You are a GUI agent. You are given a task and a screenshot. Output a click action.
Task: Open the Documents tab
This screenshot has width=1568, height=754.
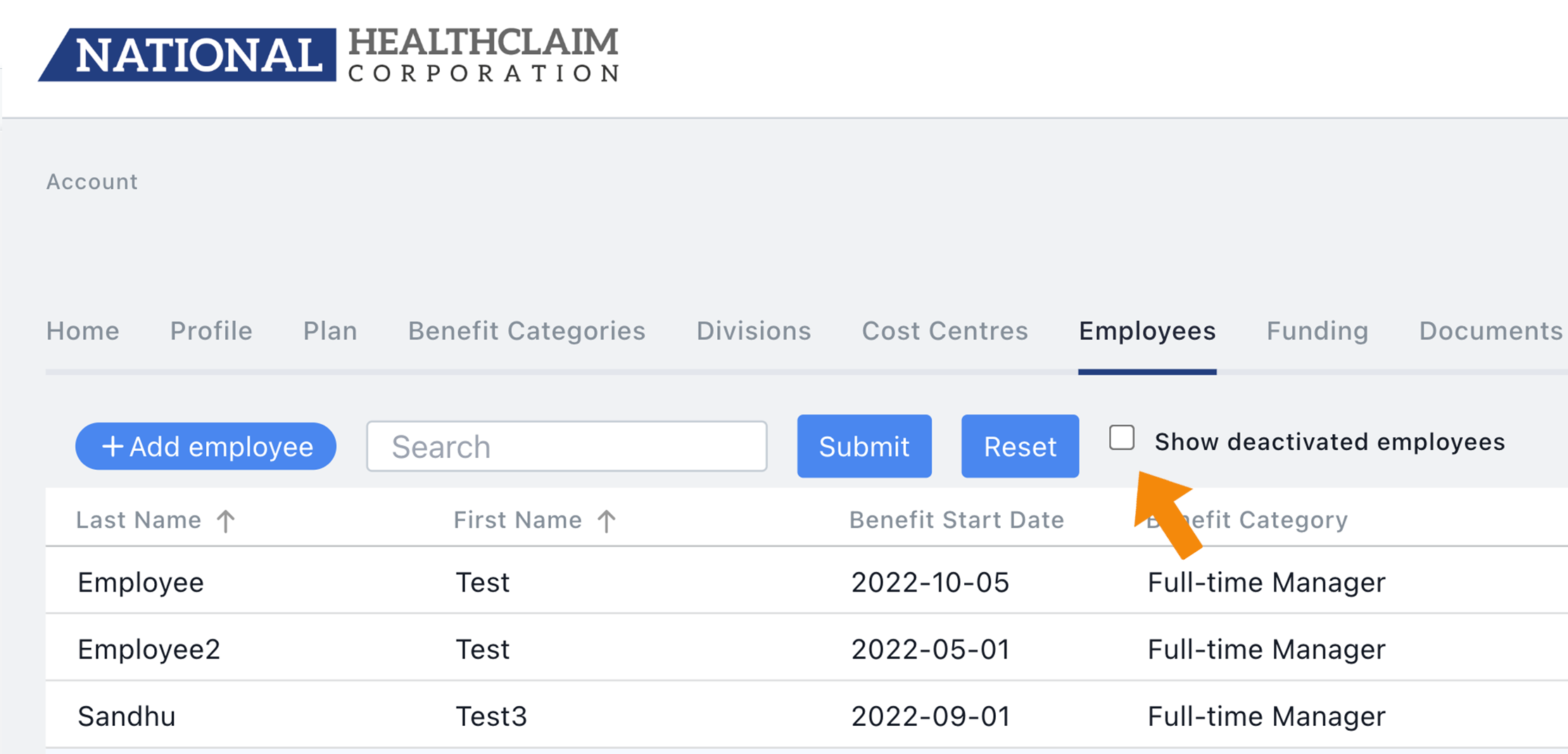point(1491,331)
